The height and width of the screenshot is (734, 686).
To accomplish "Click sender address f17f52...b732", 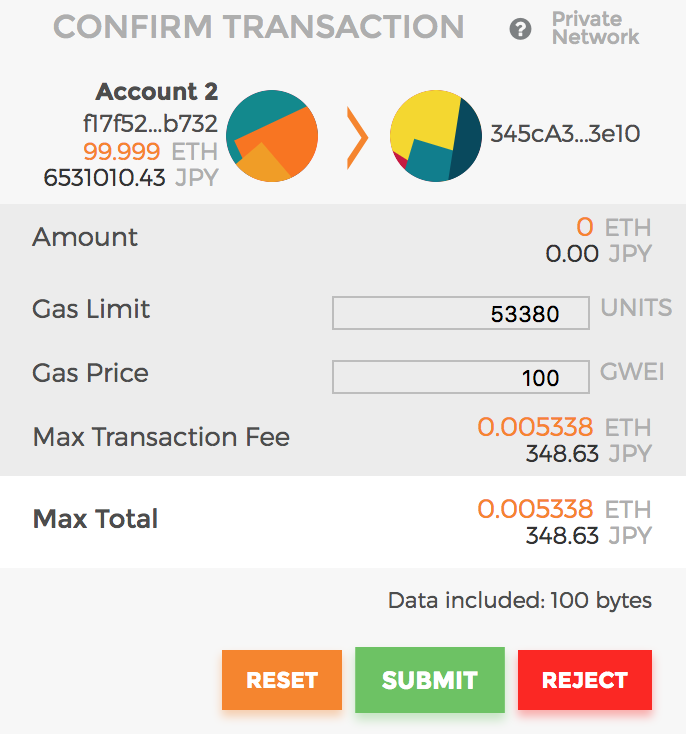I will [150, 123].
